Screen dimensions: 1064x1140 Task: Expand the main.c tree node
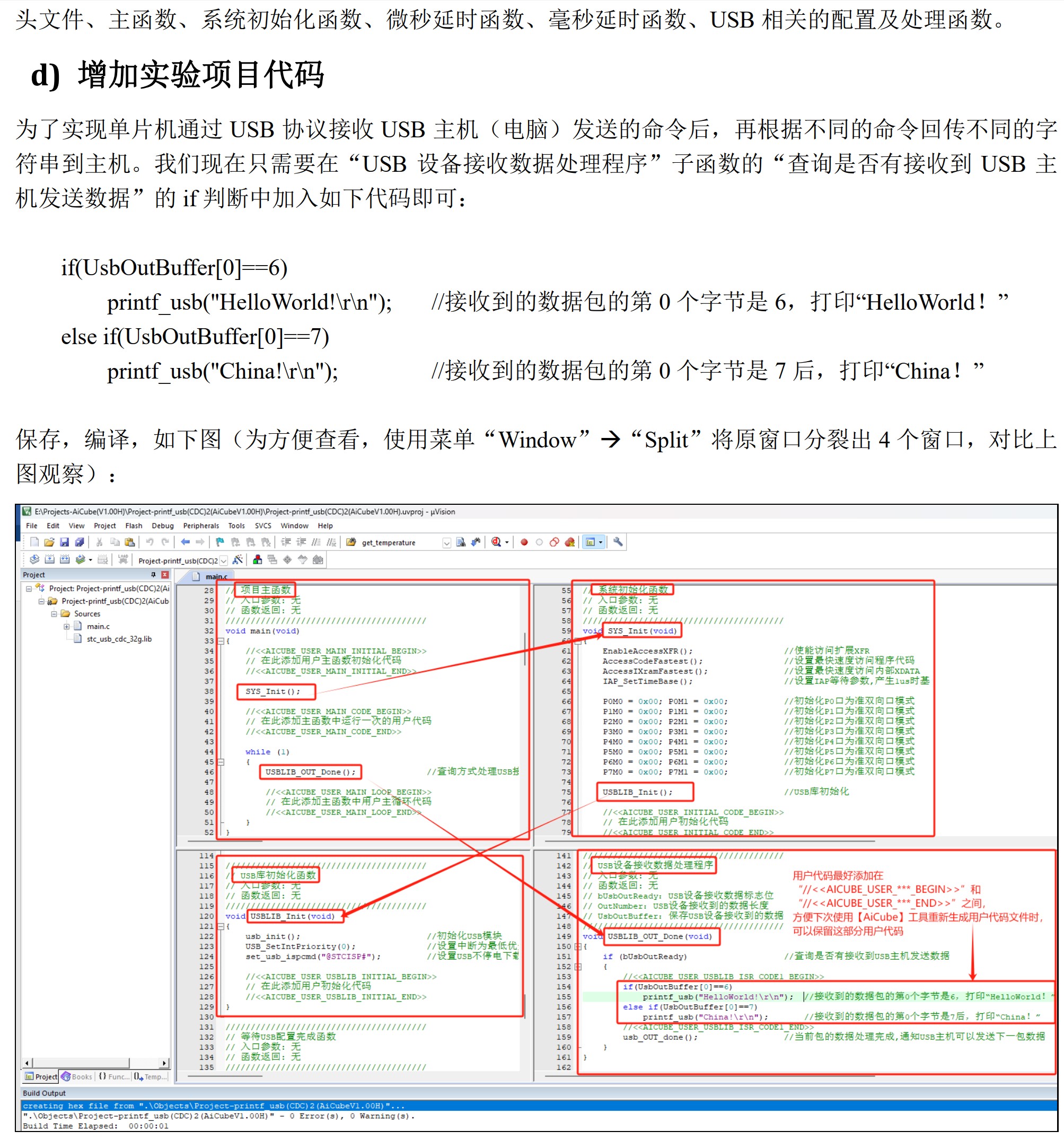(66, 627)
